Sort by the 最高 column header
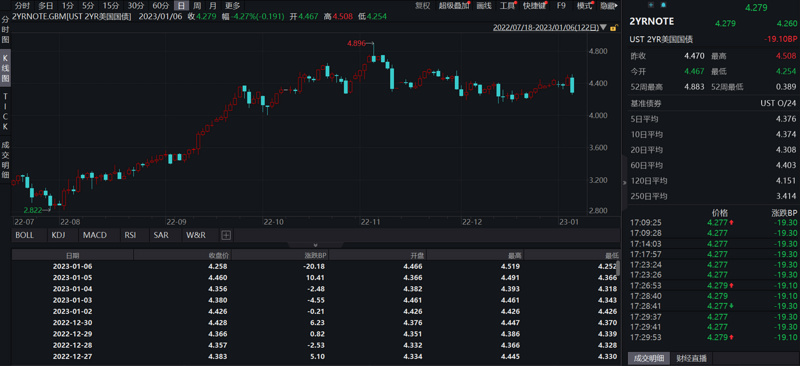 [x=474, y=255]
